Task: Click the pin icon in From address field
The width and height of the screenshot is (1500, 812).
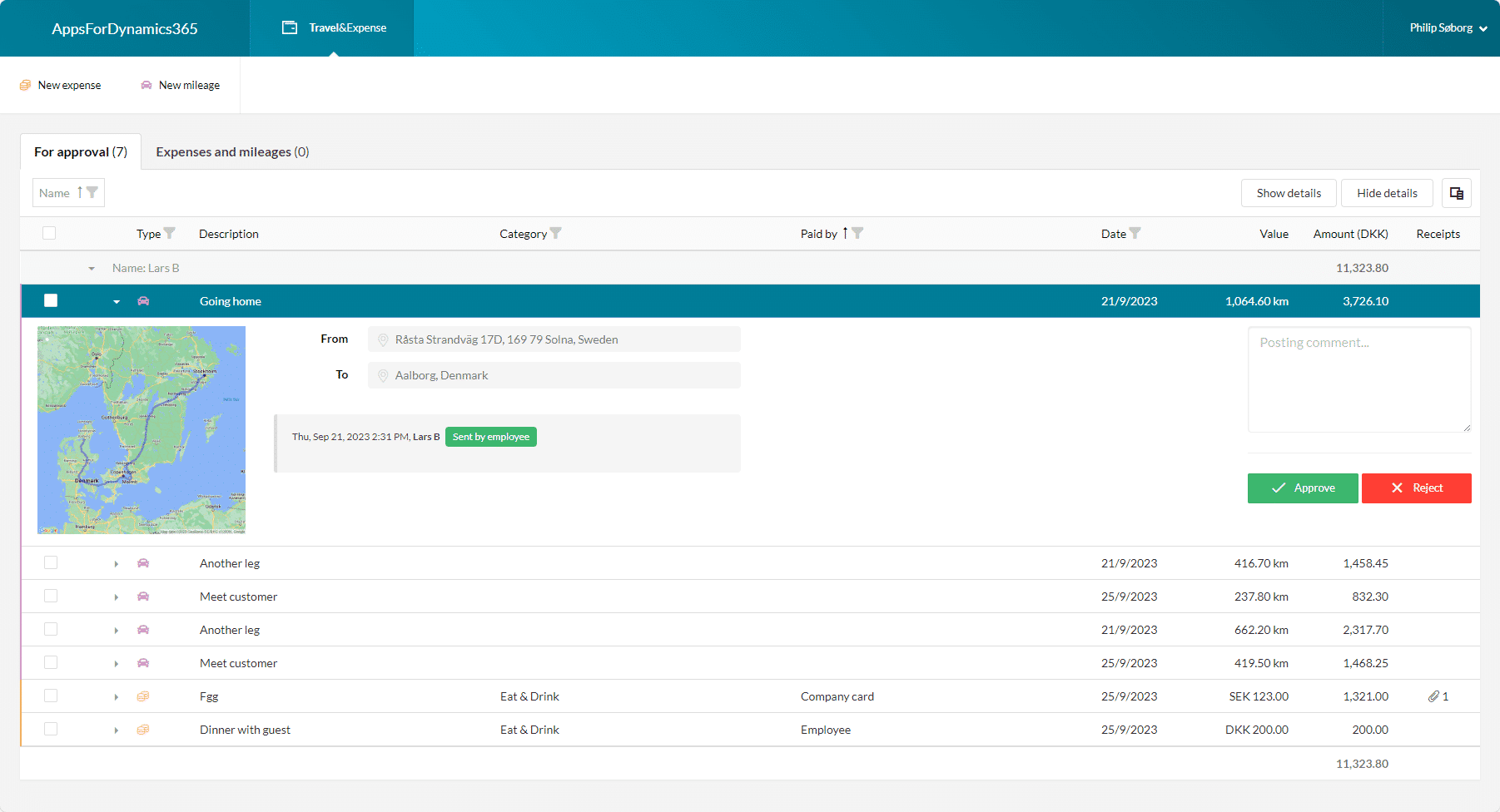Action: pyautogui.click(x=383, y=339)
